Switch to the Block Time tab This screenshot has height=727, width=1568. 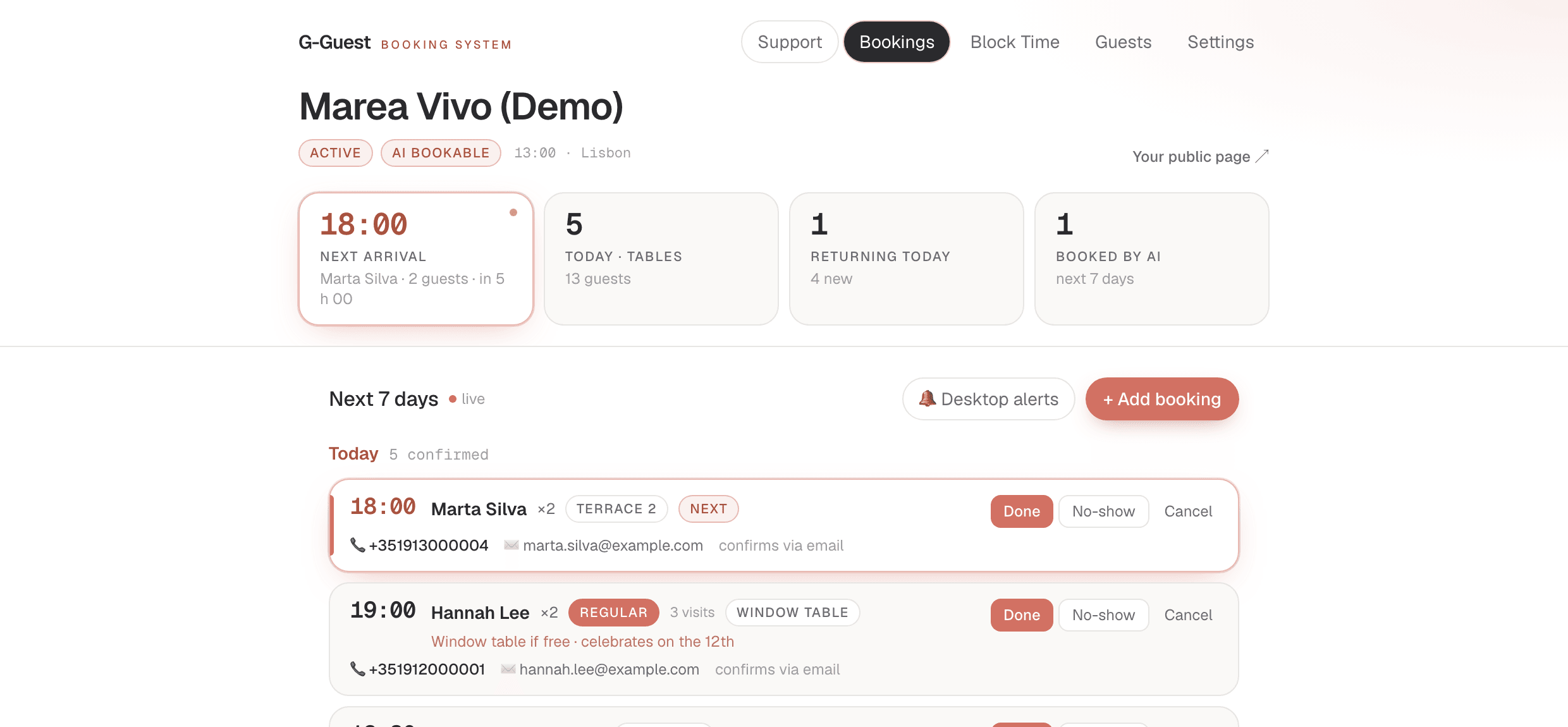click(1015, 42)
